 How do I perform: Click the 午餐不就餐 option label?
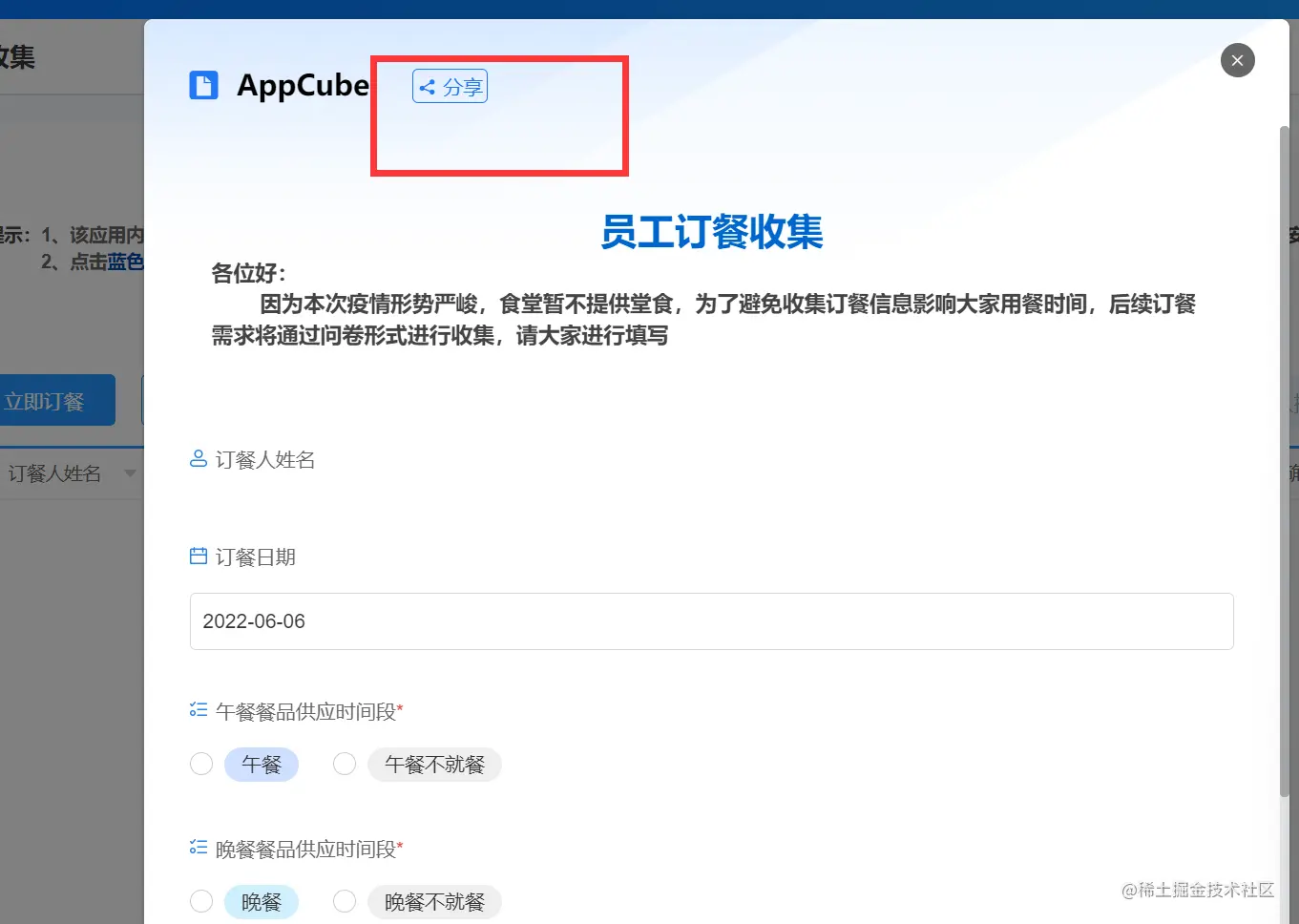434,765
